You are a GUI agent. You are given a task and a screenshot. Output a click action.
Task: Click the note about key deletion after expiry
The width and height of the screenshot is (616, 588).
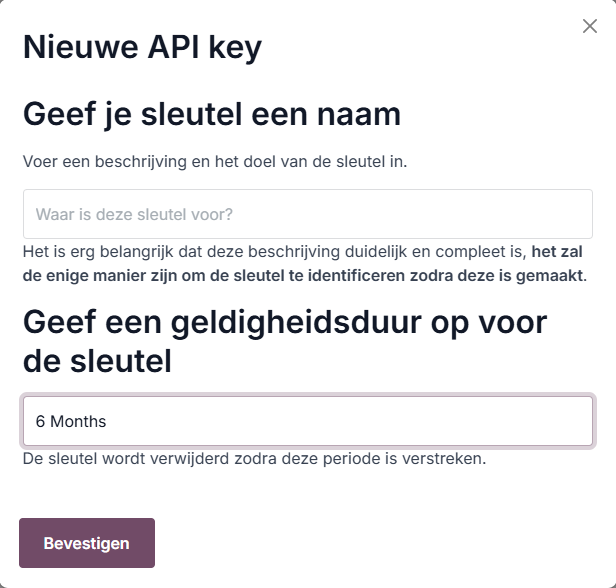click(x=254, y=459)
